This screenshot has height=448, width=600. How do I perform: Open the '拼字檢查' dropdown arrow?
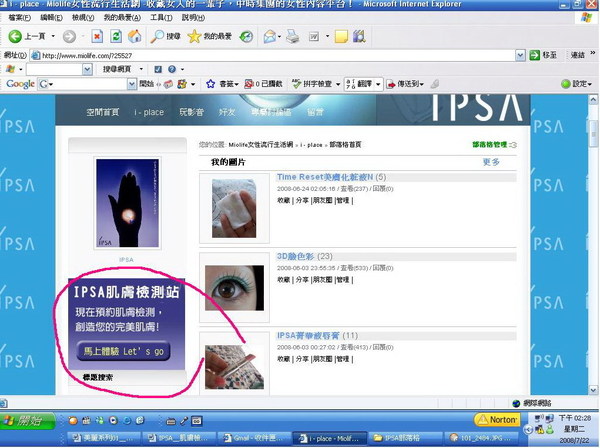coord(338,84)
